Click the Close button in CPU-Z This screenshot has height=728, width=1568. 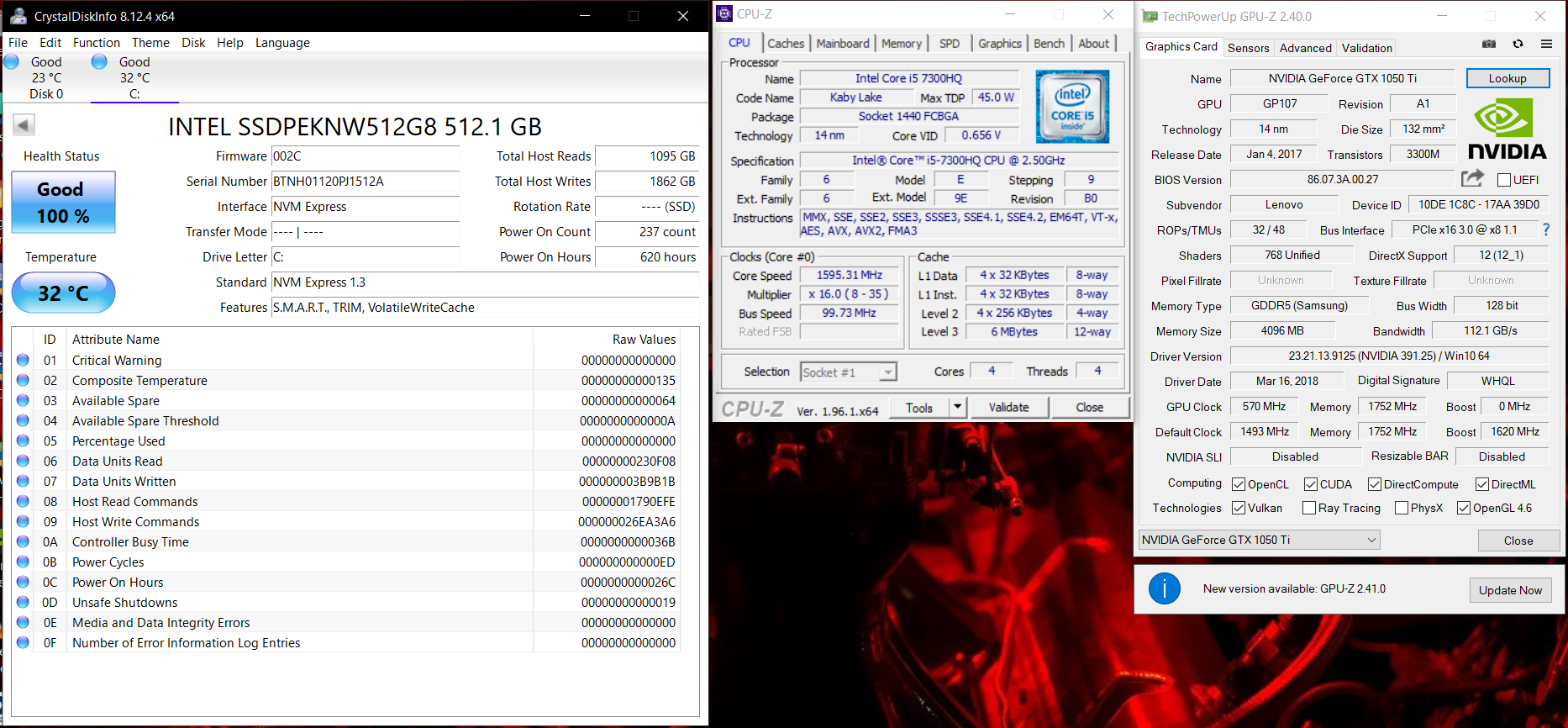(x=1089, y=407)
